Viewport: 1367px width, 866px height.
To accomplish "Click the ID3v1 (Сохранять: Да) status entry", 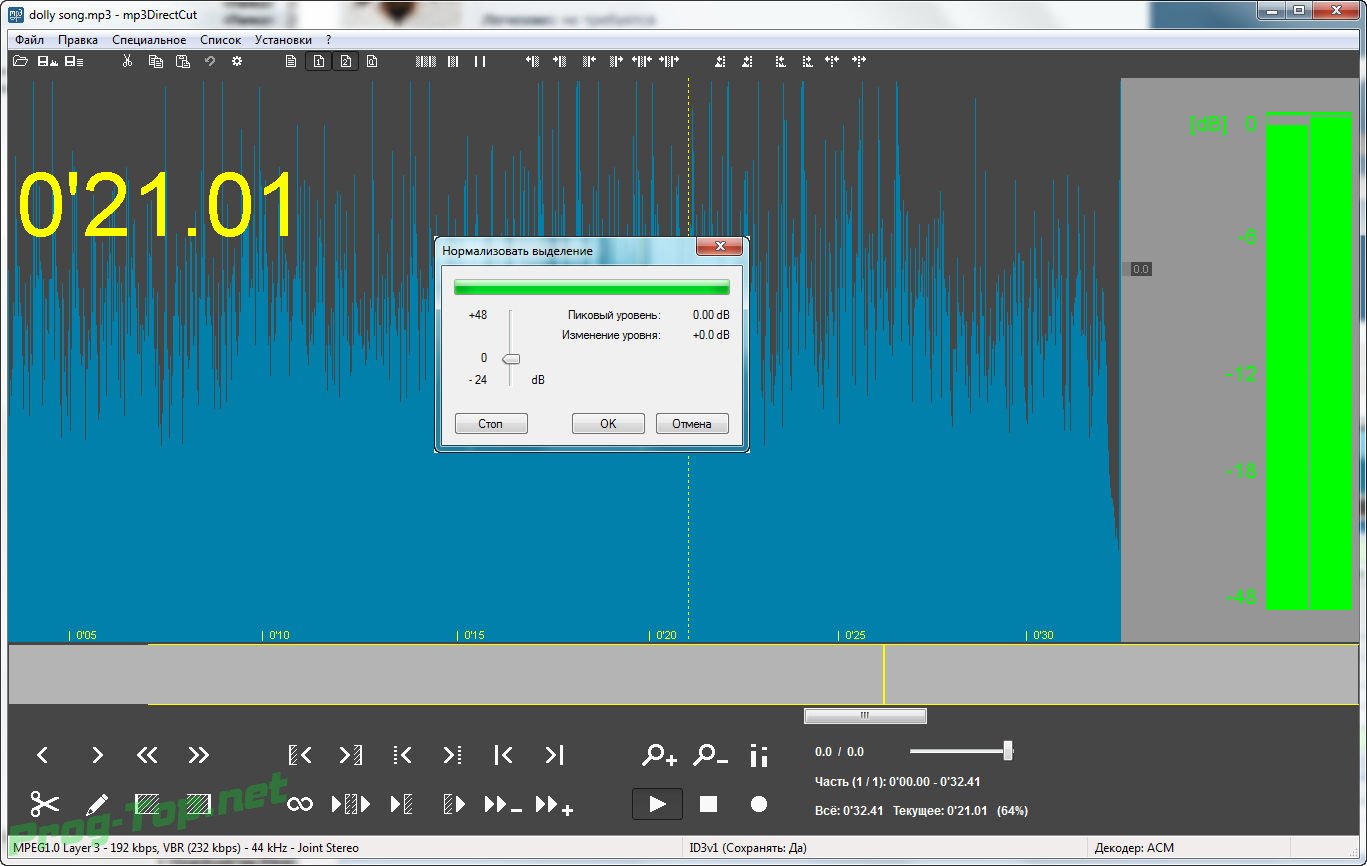I will 747,848.
